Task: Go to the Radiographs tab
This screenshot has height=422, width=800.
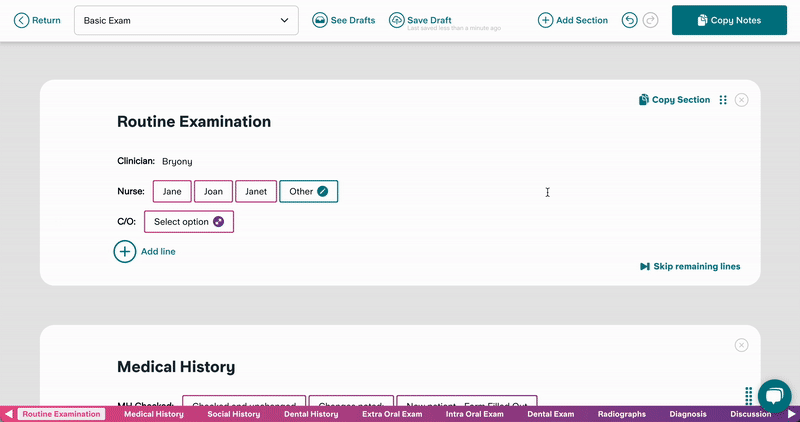Action: (621, 414)
